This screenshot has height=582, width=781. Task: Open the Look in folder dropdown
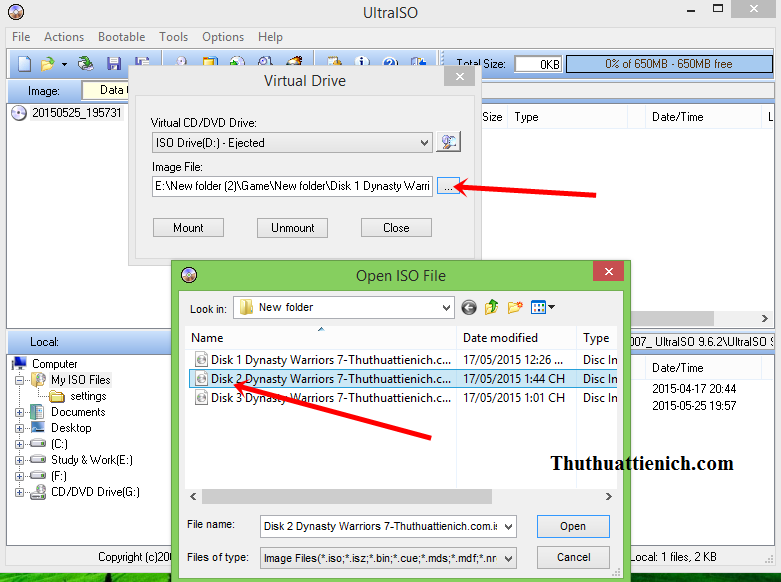pyautogui.click(x=446, y=307)
